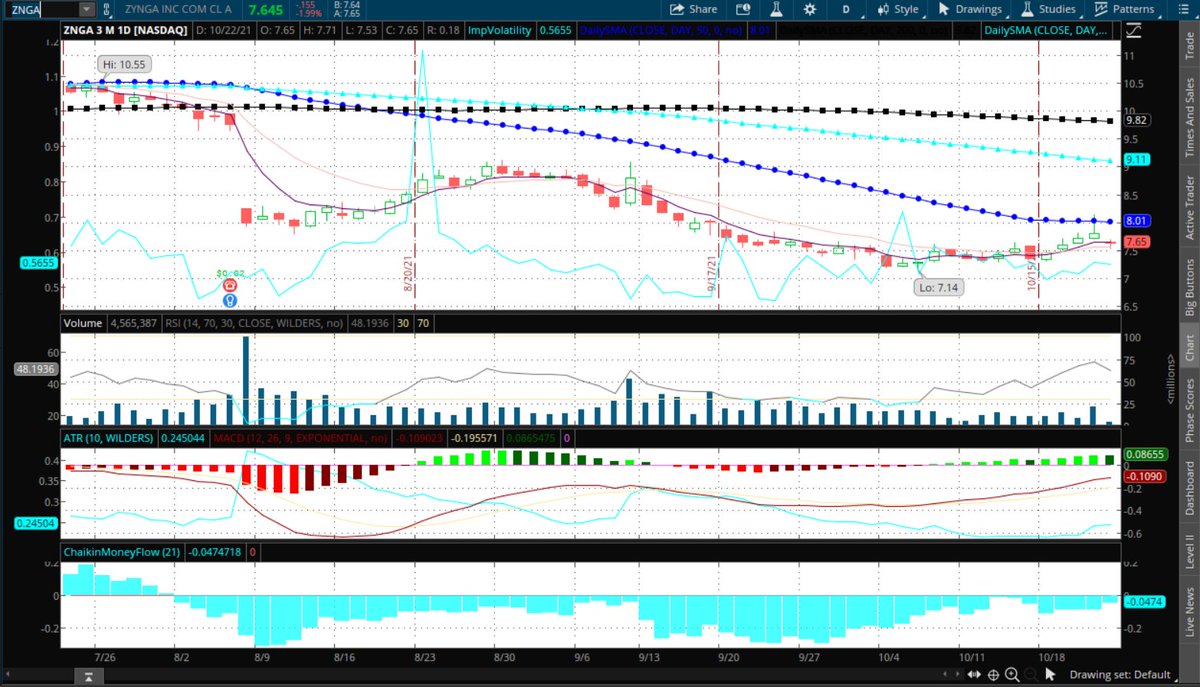Click the ZNGA 3 M 1D [NASDAQ] title
This screenshot has width=1200, height=687.
pyautogui.click(x=126, y=30)
